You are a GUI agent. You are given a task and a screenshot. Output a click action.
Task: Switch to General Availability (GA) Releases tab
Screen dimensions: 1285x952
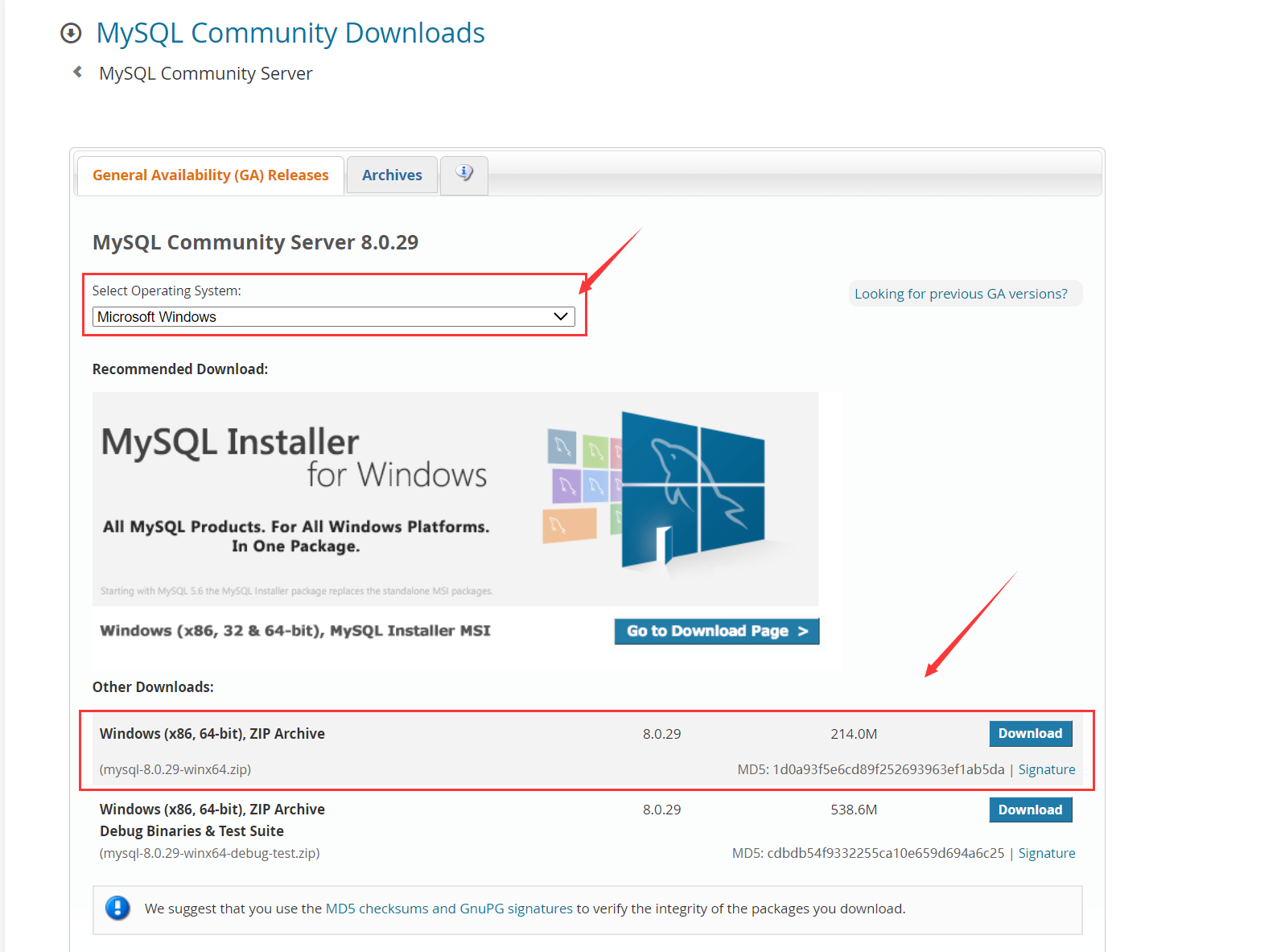tap(211, 175)
